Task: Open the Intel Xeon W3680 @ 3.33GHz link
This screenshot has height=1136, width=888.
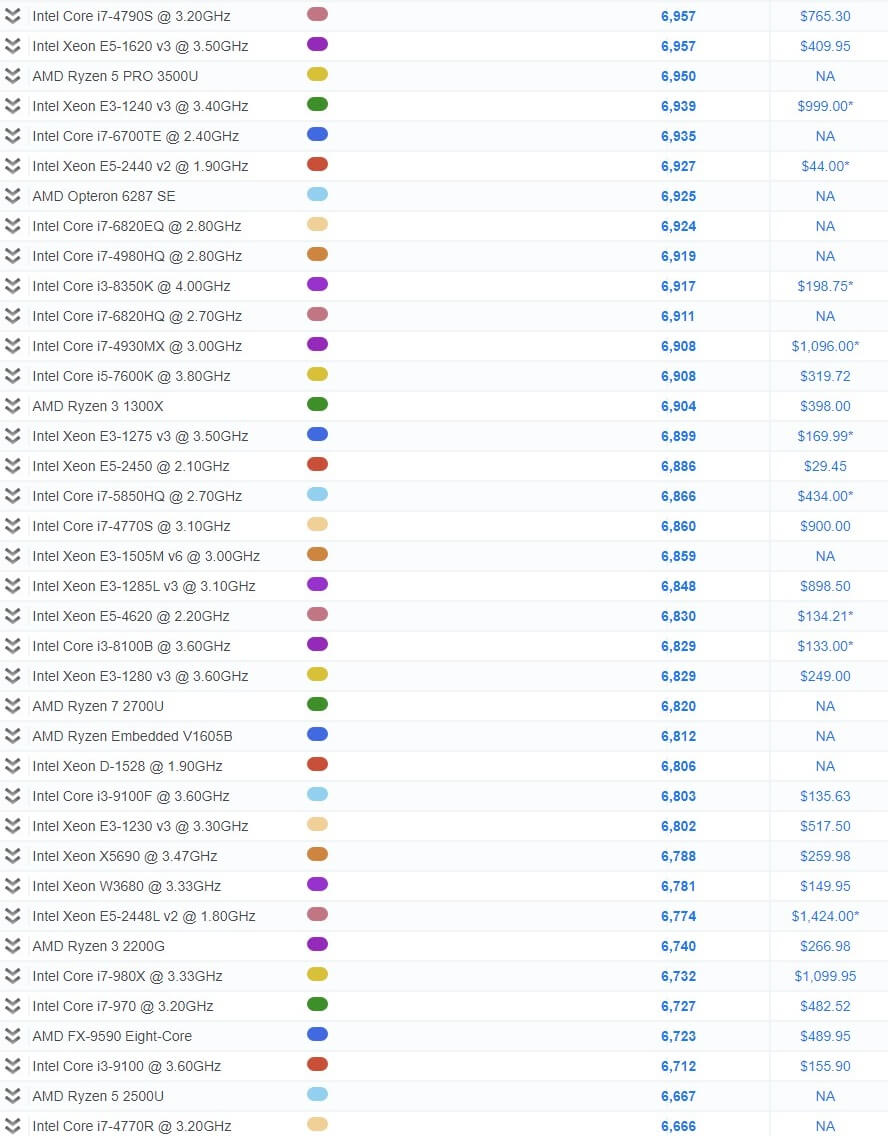Action: [x=126, y=886]
